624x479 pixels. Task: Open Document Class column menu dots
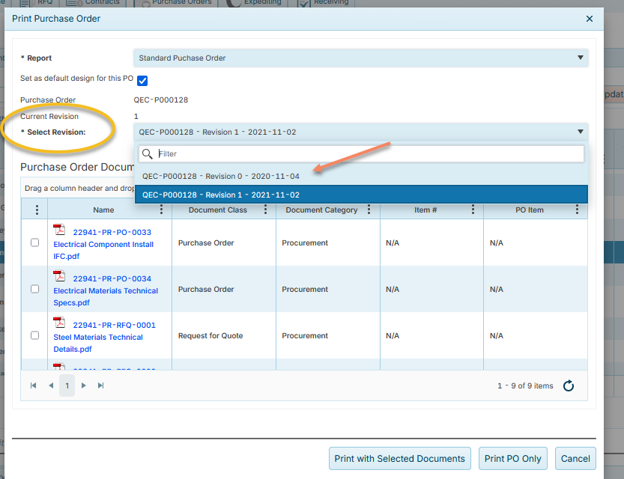click(x=265, y=209)
